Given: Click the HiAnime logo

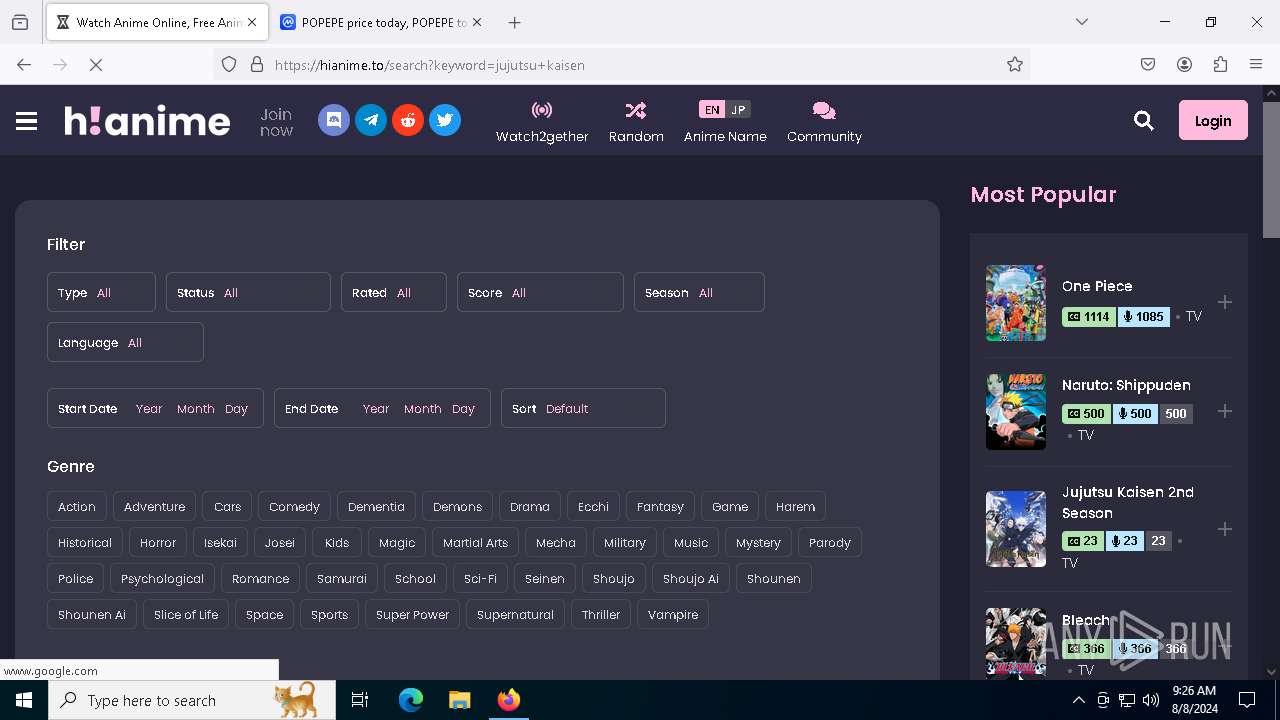Looking at the screenshot, I should (148, 121).
